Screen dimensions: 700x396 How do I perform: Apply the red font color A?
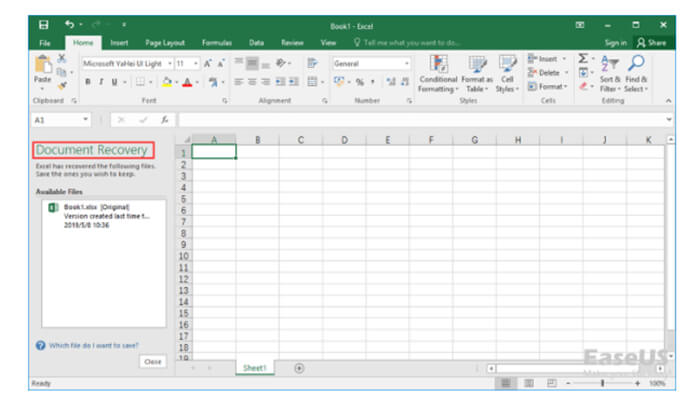(188, 82)
